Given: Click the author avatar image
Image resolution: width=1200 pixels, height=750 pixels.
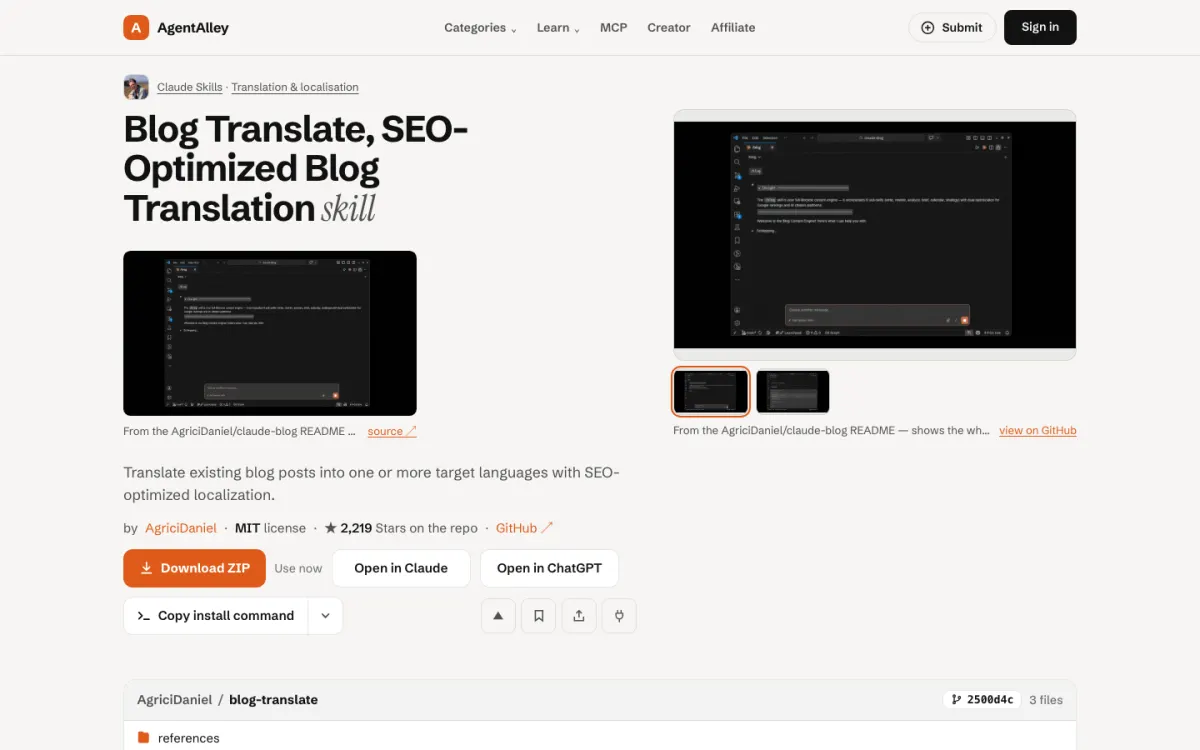Looking at the screenshot, I should click(136, 87).
